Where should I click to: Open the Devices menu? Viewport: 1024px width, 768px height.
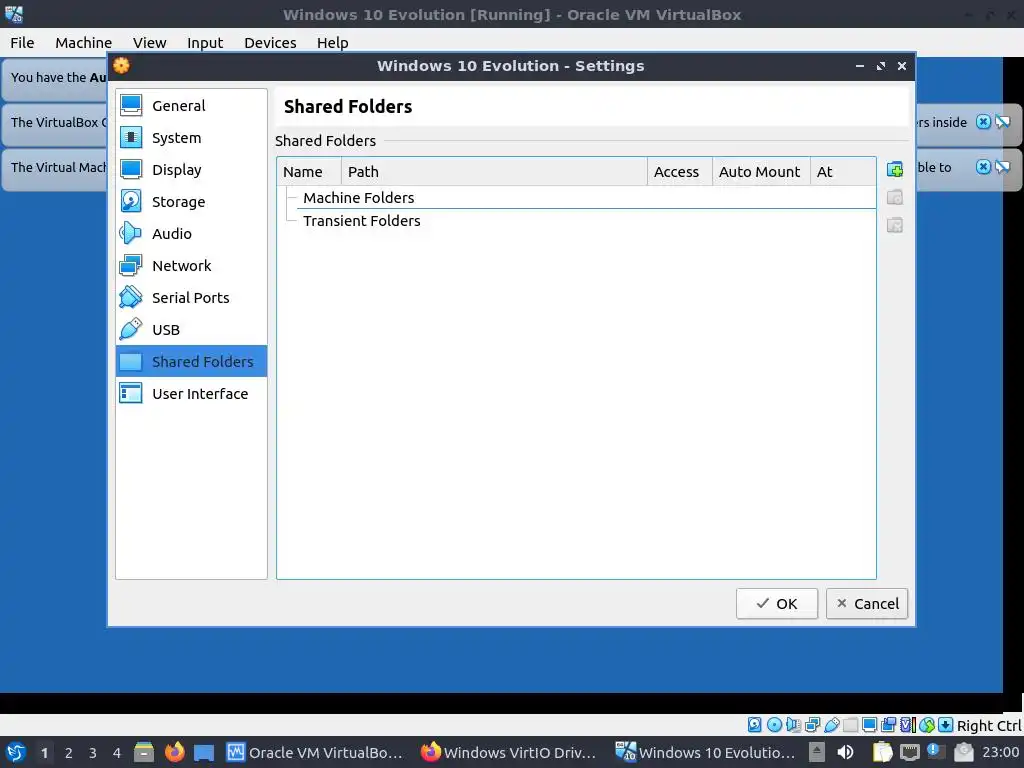(270, 42)
